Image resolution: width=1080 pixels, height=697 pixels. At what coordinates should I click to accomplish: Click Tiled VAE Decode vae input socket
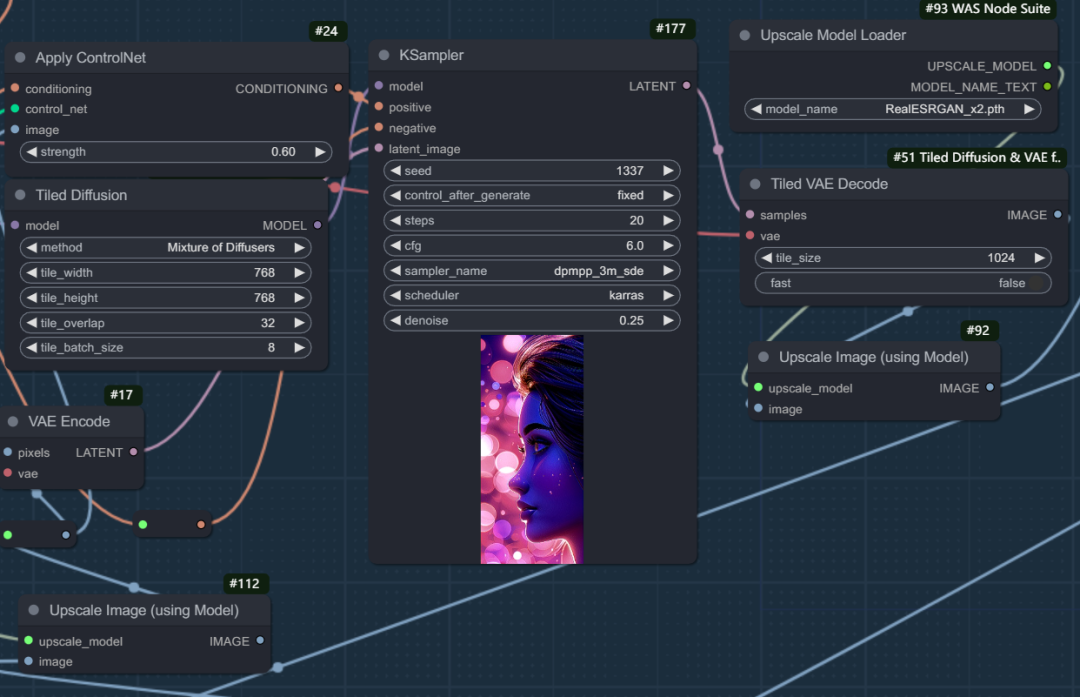(750, 236)
